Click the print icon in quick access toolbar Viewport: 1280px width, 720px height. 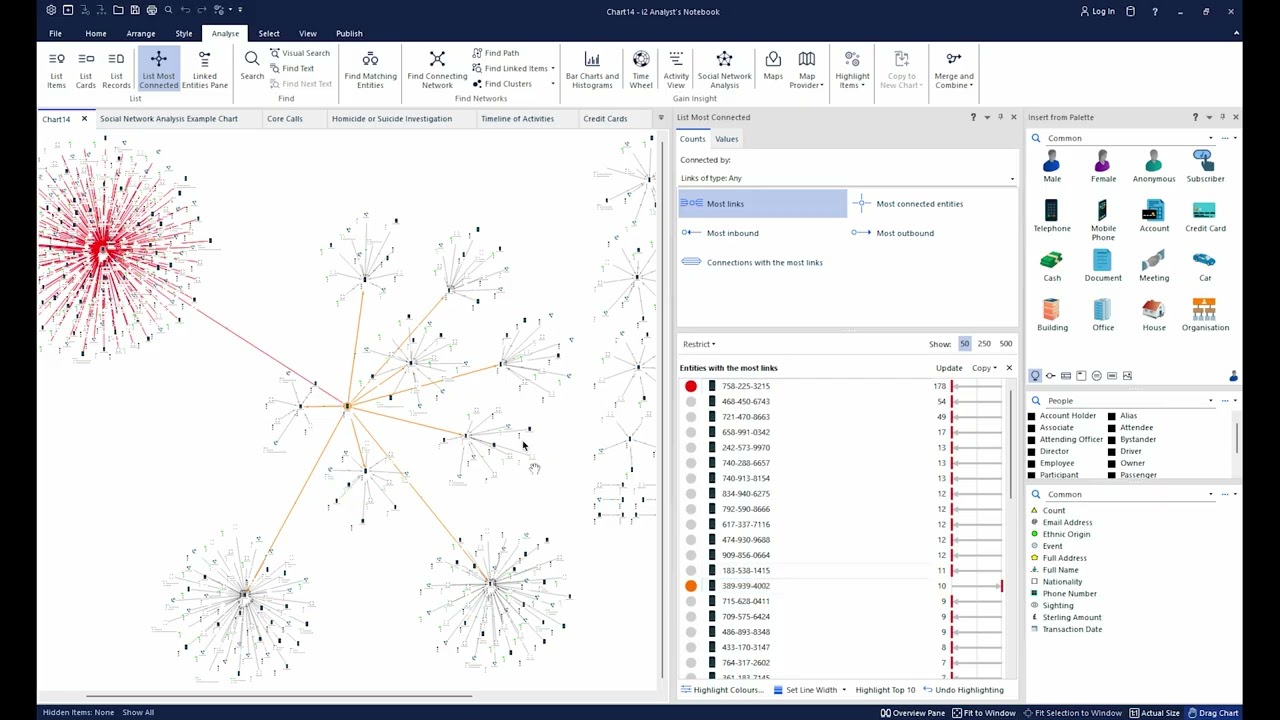coord(151,10)
